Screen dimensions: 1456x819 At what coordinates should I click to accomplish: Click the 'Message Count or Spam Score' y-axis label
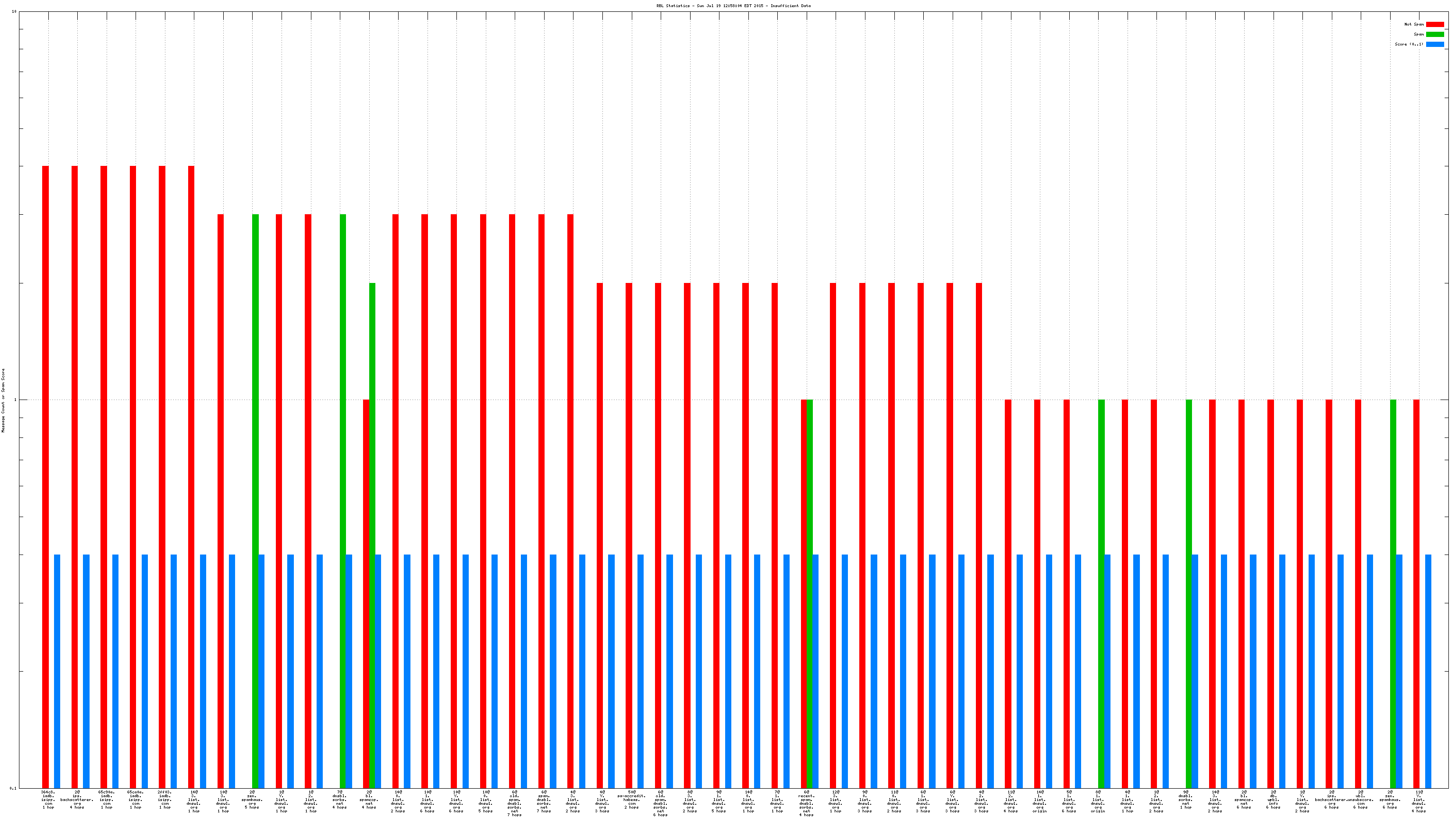tap(3, 400)
